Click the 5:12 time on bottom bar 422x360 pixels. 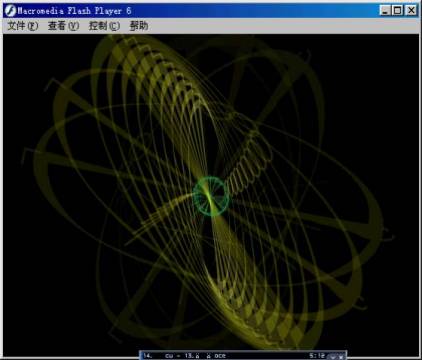coord(317,356)
